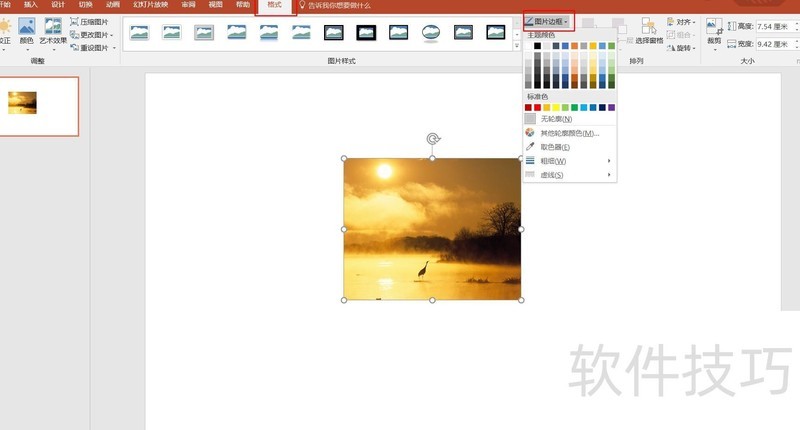
Task: Click the 选择窗格 selection pane icon
Action: pos(648,26)
